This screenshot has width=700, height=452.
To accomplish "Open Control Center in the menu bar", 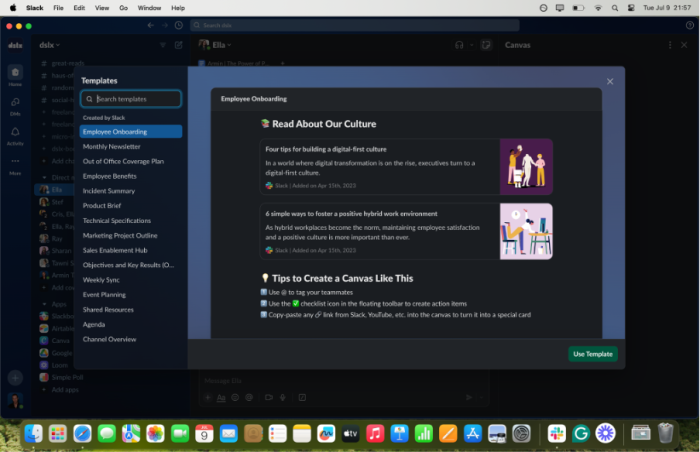I will (631, 8).
